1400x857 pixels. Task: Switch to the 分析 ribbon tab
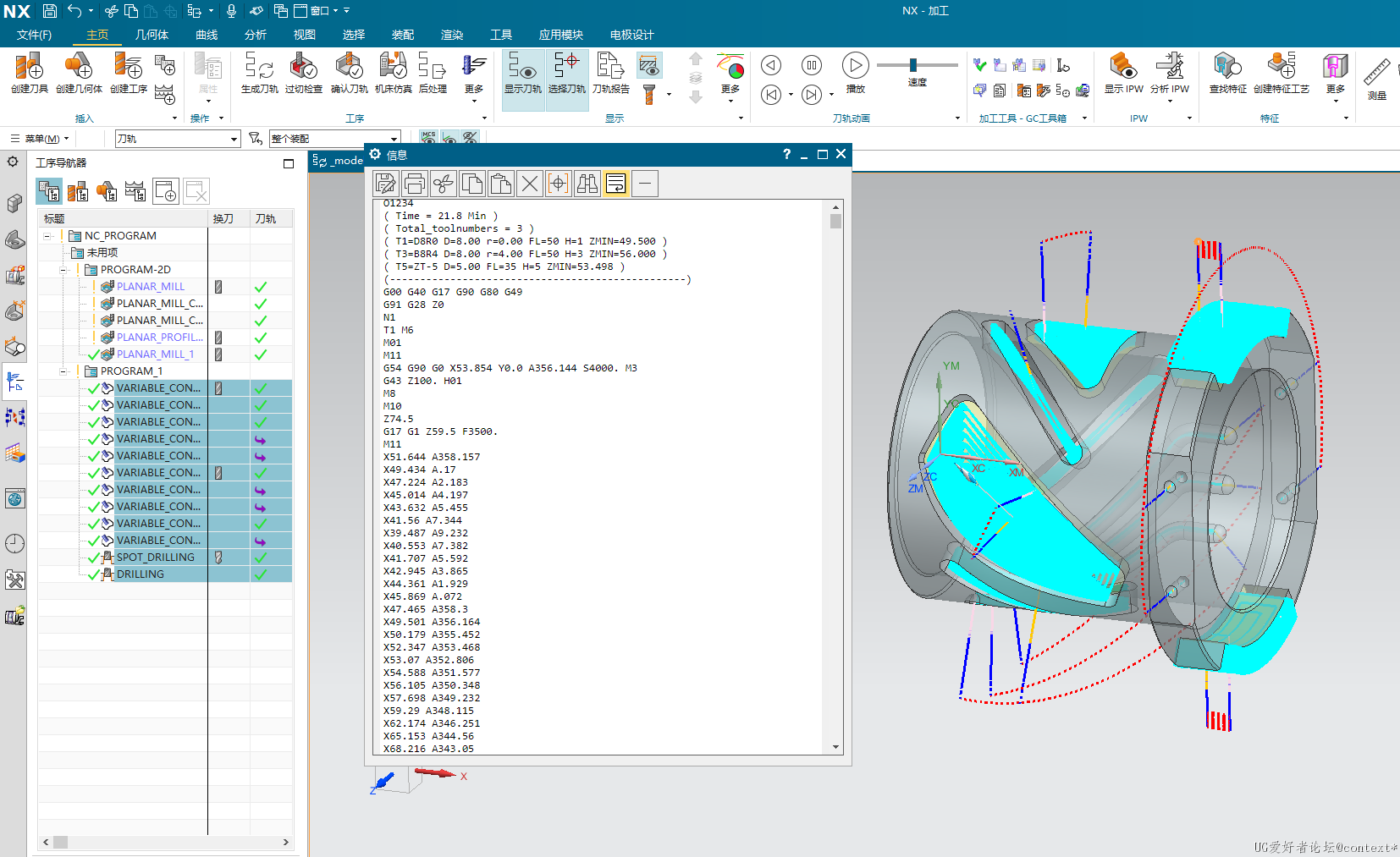tap(256, 35)
